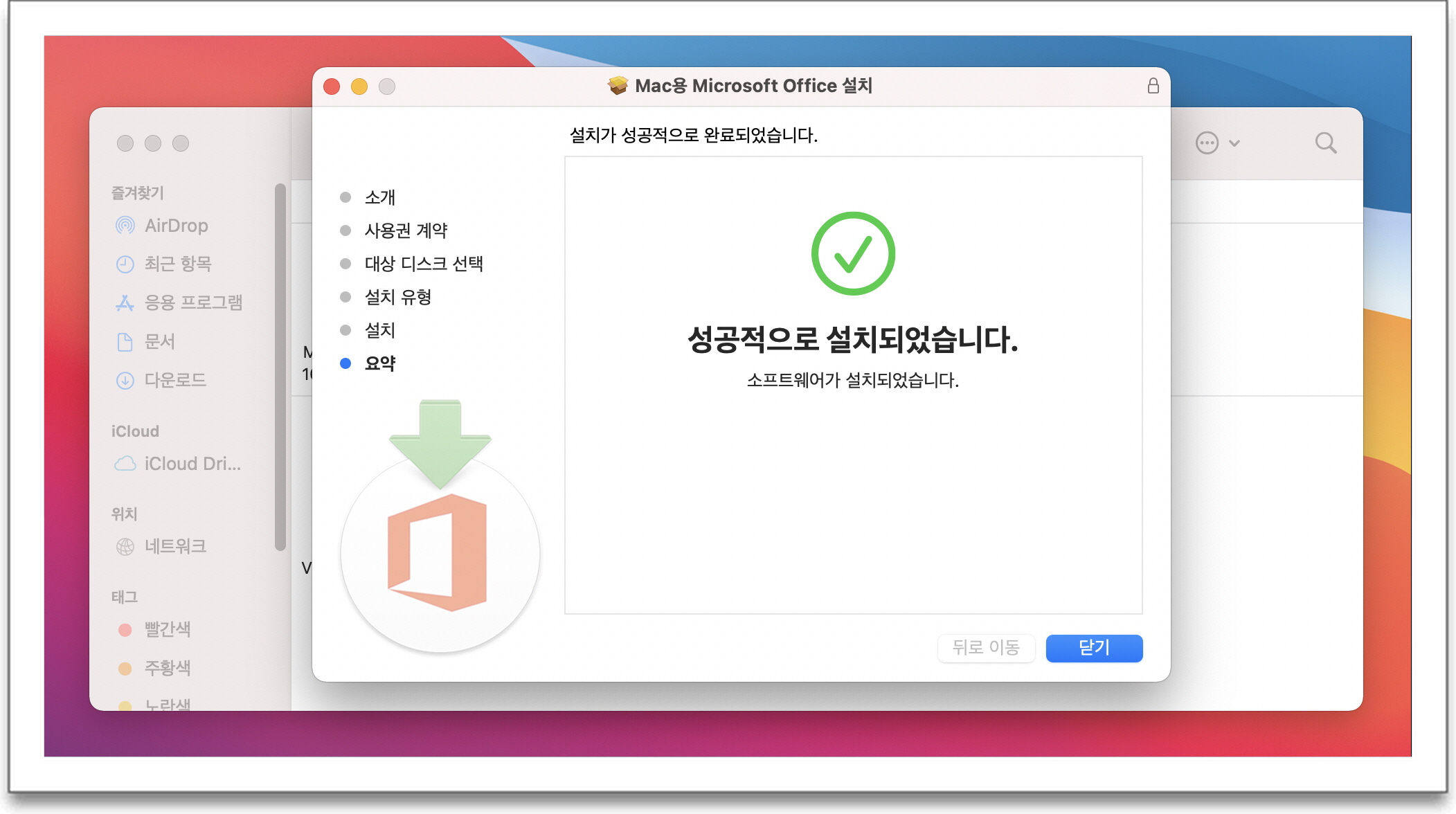Click the 태그 section header
The width and height of the screenshot is (1456, 814).
125,597
